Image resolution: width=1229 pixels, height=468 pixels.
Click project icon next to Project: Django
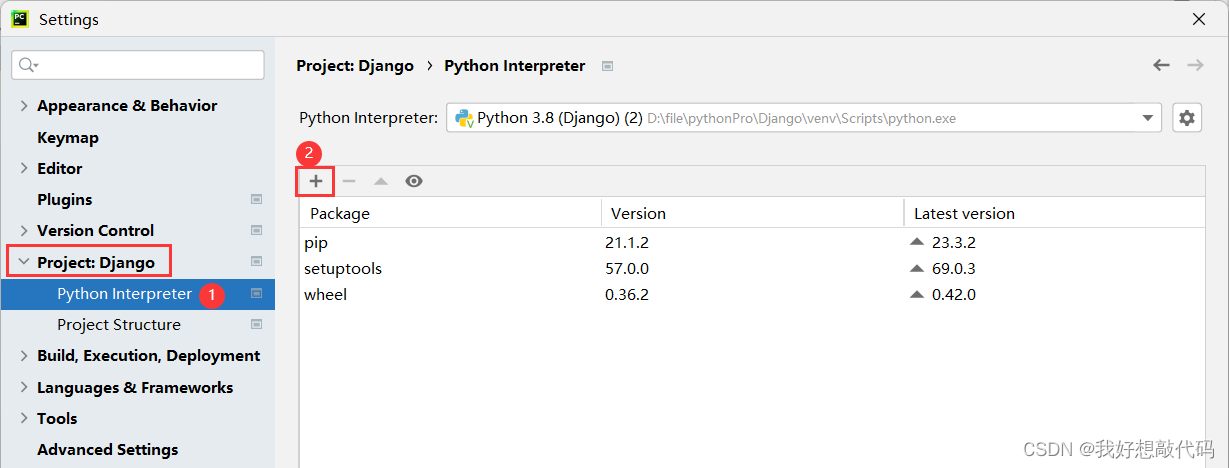[x=256, y=262]
